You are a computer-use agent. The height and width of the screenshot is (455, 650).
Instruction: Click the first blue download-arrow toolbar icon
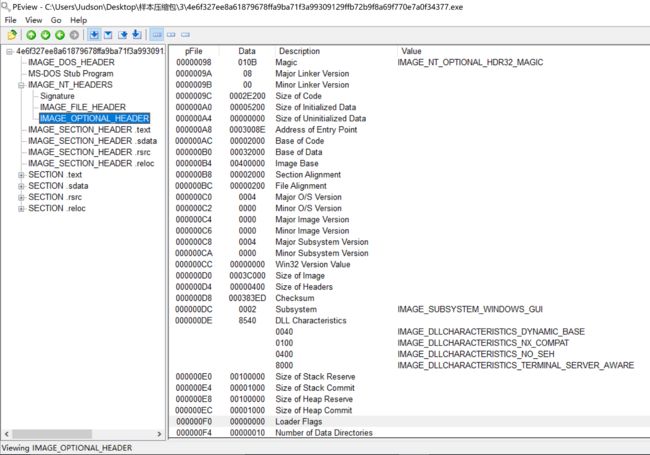(x=94, y=35)
